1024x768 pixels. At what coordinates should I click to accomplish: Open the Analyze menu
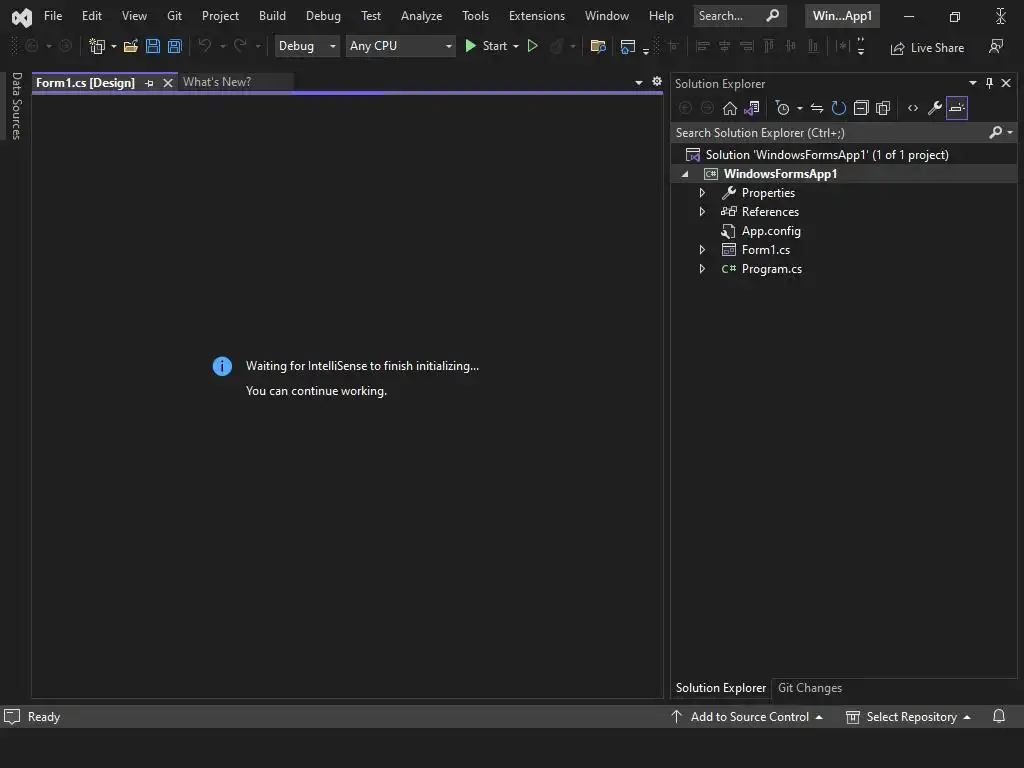coord(421,16)
